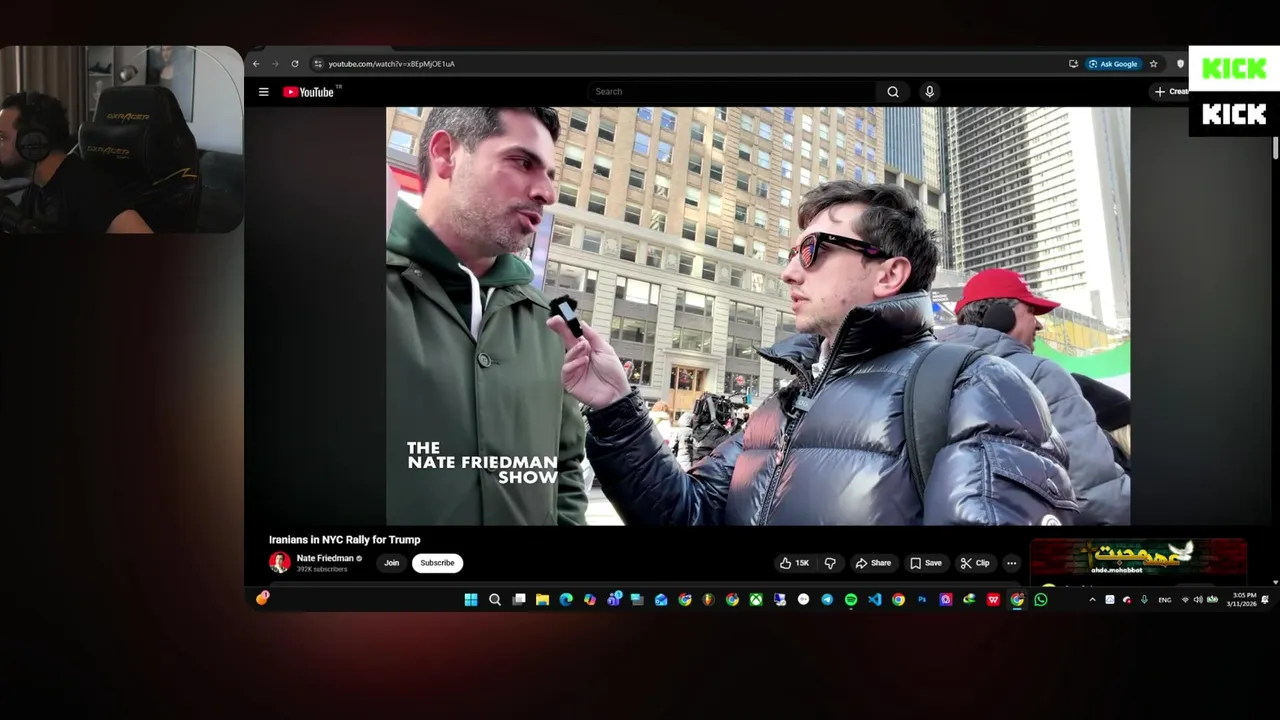The width and height of the screenshot is (1280, 720).
Task: Open WhatsApp from the taskbar
Action: tap(1041, 600)
